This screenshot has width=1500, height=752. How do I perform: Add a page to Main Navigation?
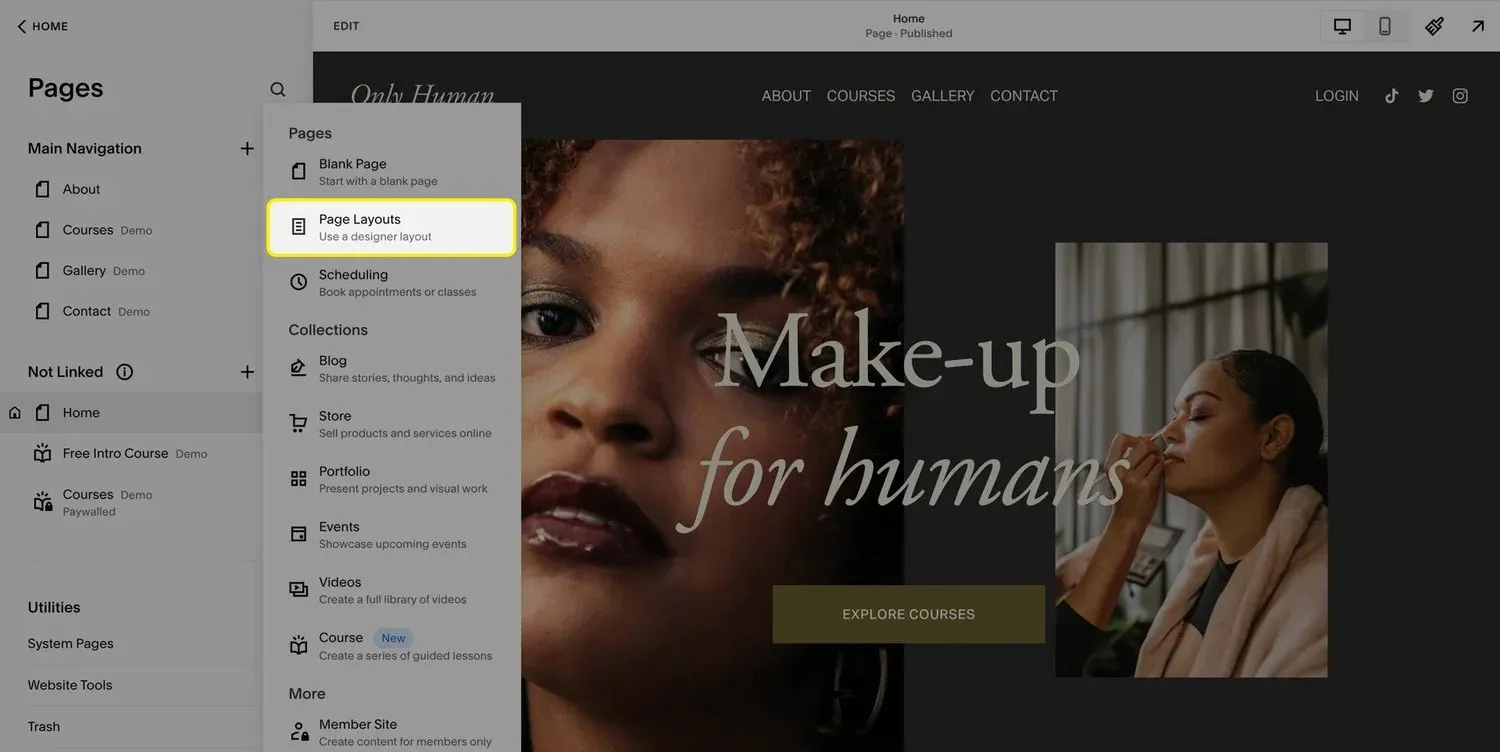247,148
